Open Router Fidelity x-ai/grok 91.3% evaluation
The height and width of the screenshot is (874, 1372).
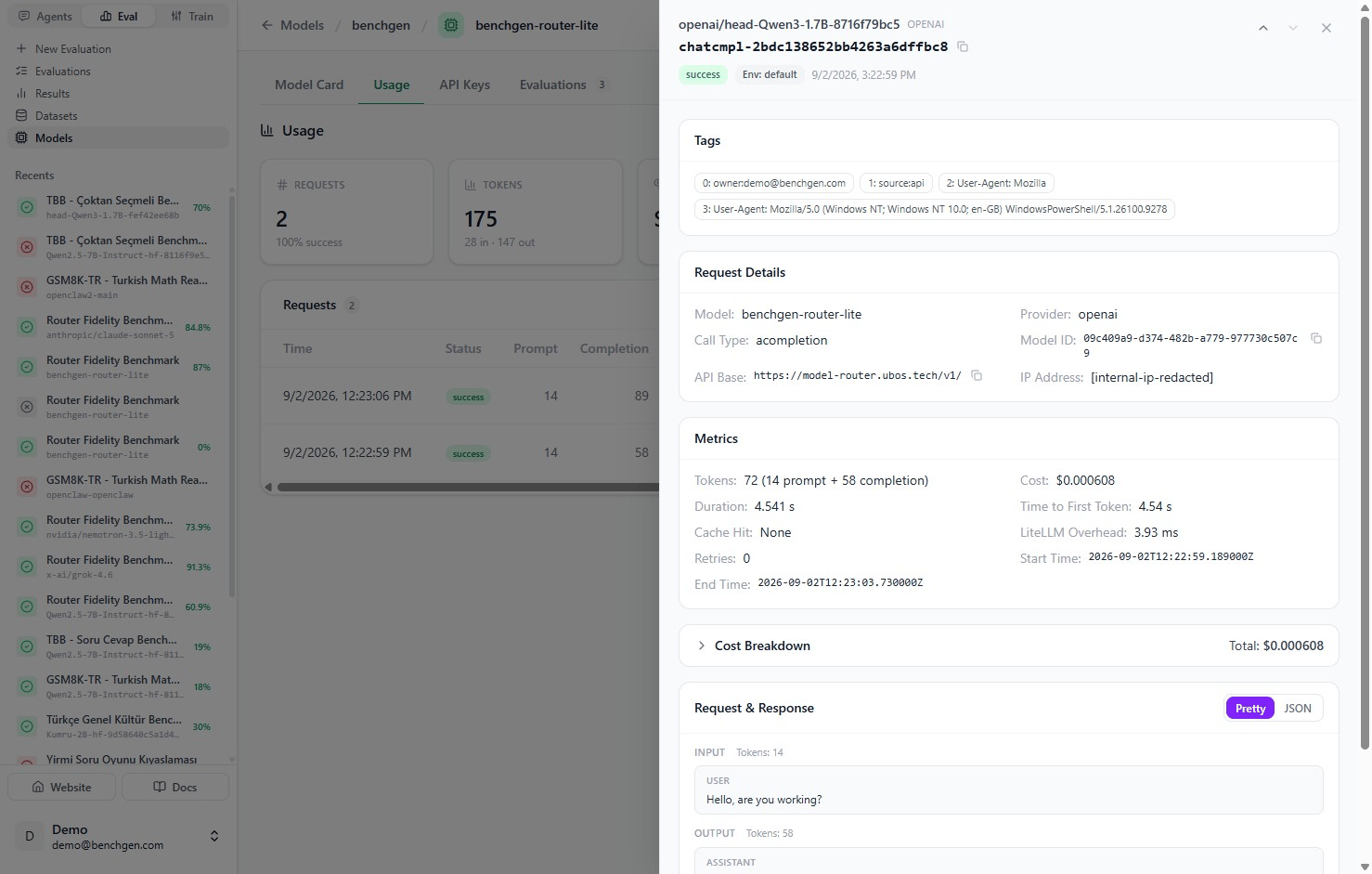coord(118,567)
